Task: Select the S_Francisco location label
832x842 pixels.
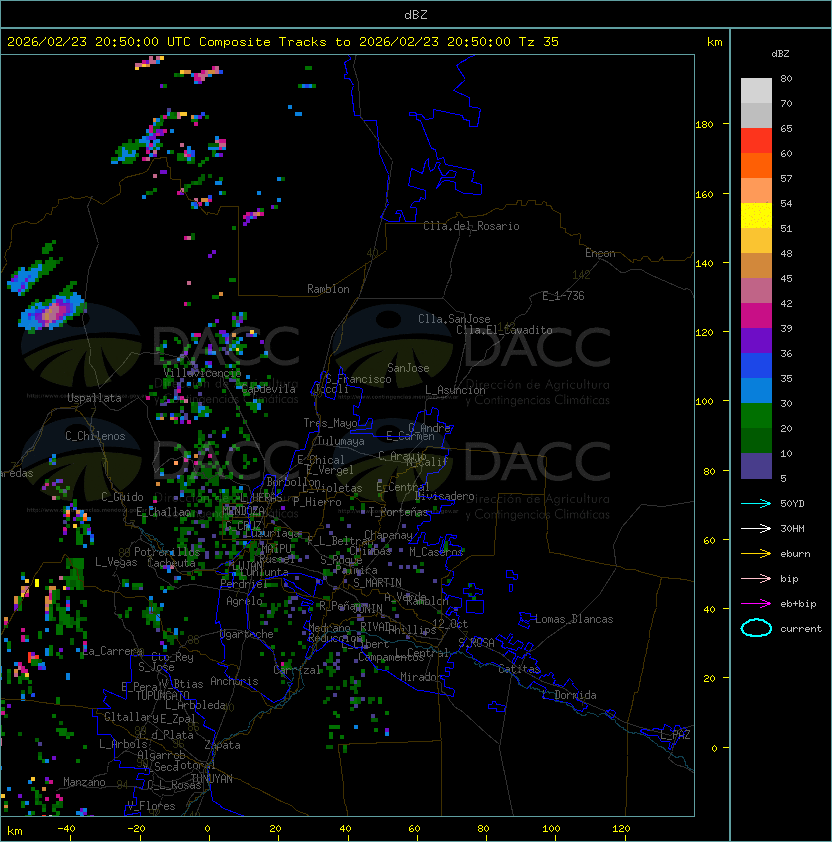Action: (x=358, y=379)
